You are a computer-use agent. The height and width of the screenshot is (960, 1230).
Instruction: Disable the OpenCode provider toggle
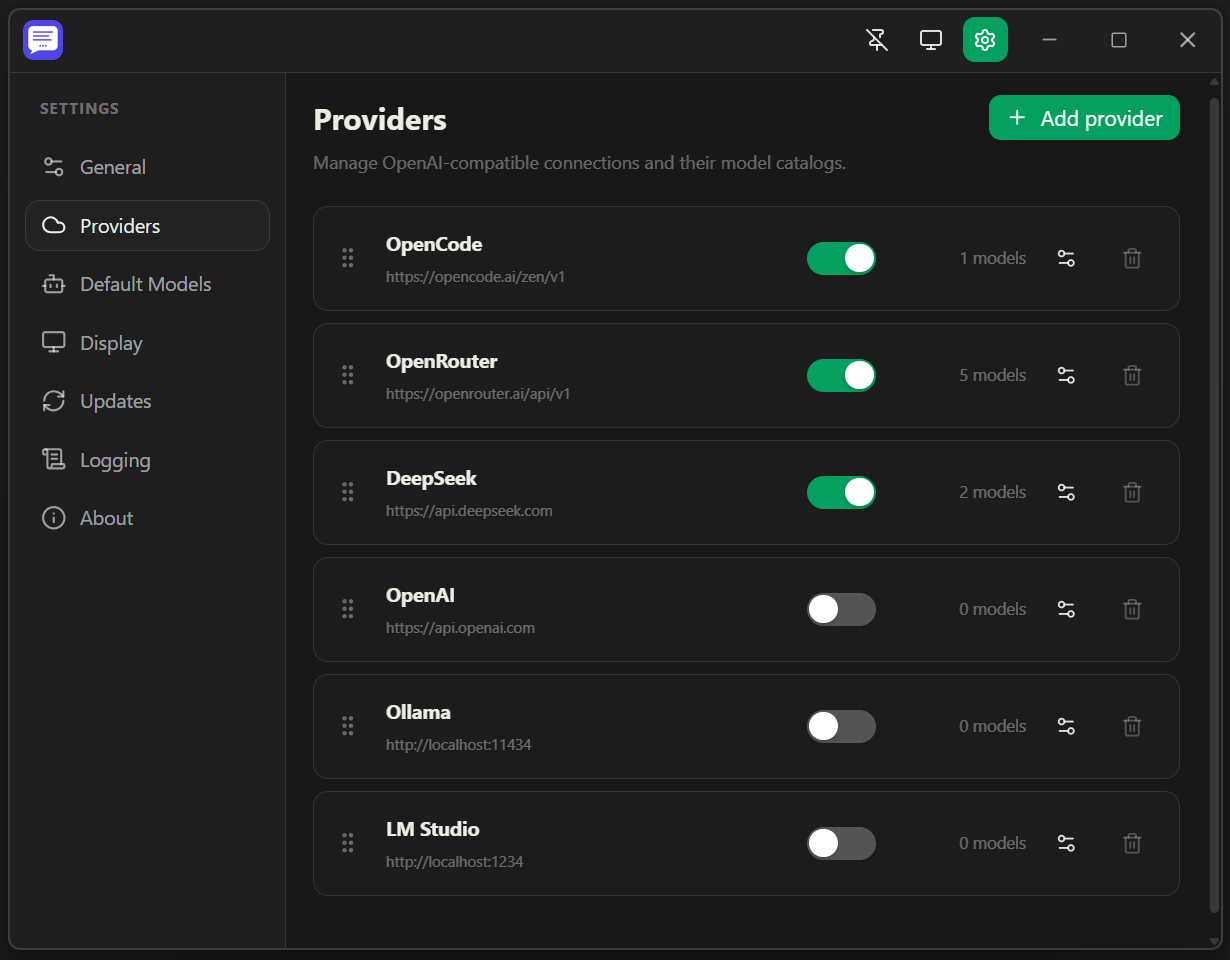(x=841, y=258)
